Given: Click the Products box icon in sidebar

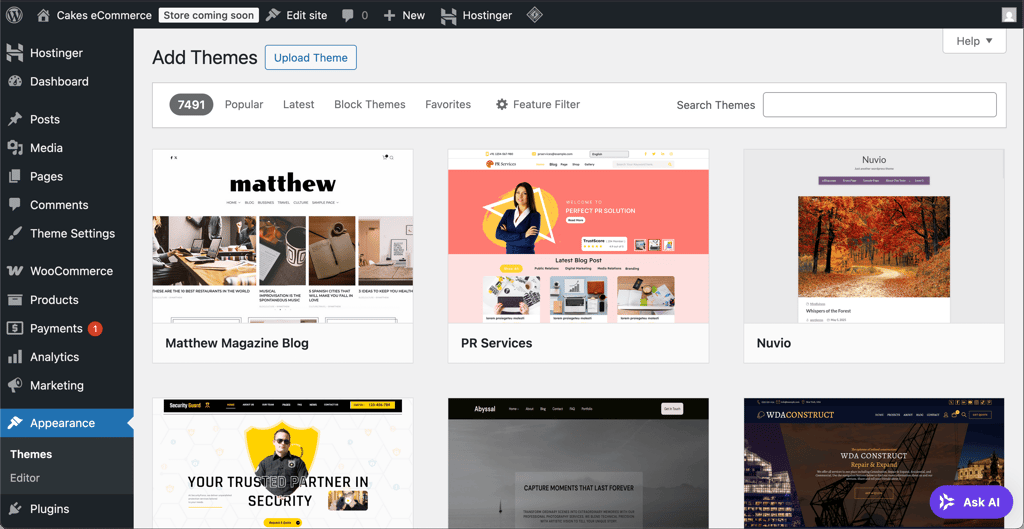Looking at the screenshot, I should 14,300.
